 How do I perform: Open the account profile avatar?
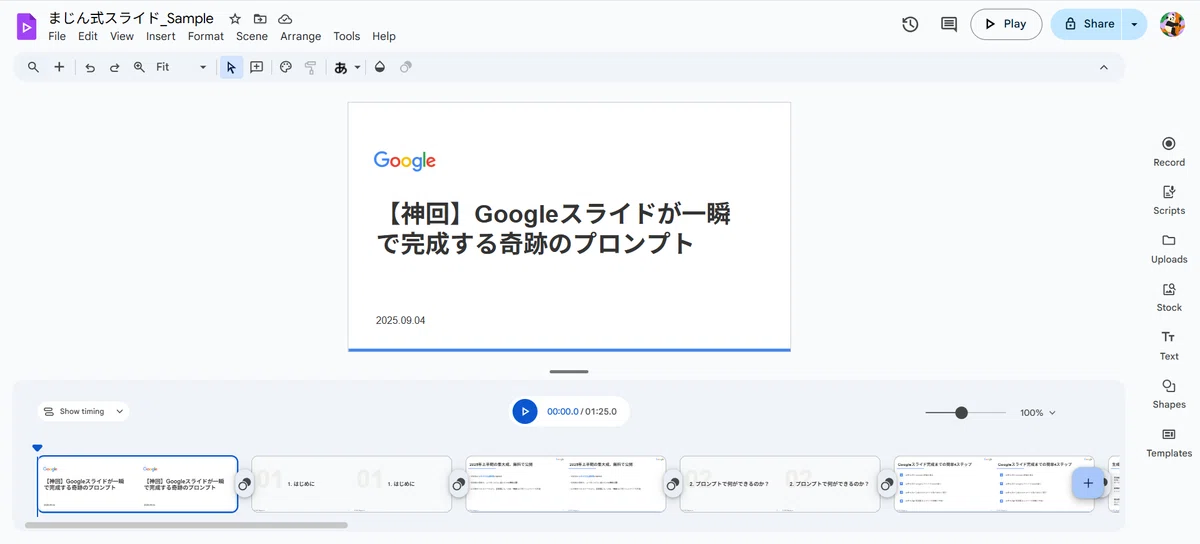[1172, 24]
